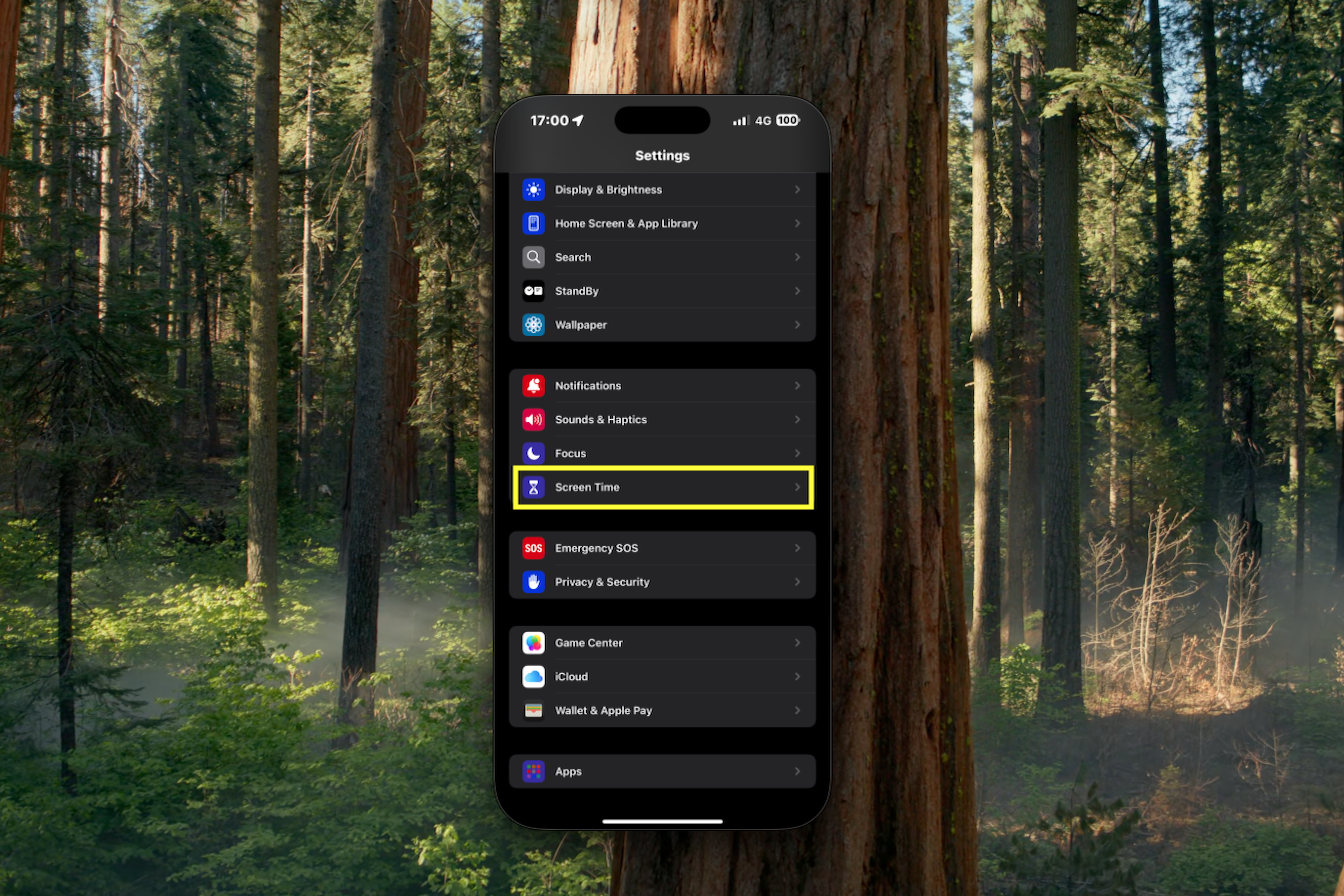The width and height of the screenshot is (1344, 896).
Task: Tap the Screen Time hourglass icon
Action: coord(533,487)
